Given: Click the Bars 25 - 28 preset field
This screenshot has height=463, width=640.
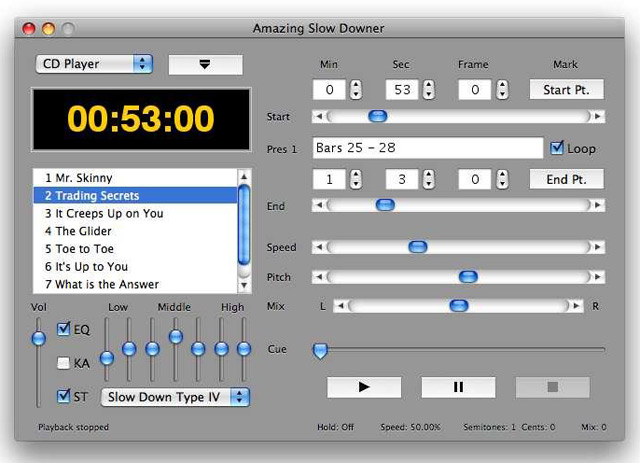Looking at the screenshot, I should [428, 148].
